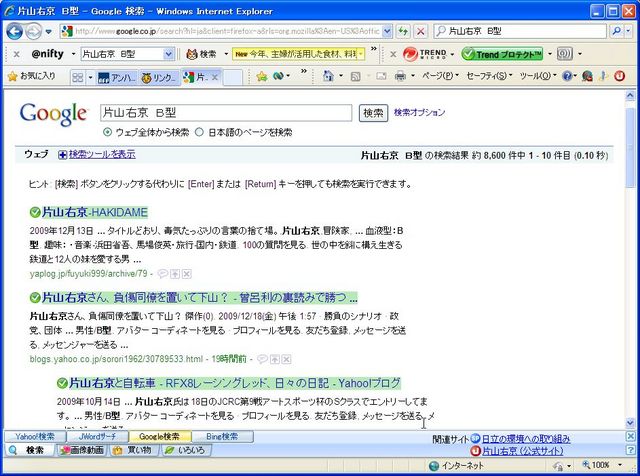This screenshot has height=476, width=640.
Task: Open Quick Tabs grid icon
Action: coord(78,77)
